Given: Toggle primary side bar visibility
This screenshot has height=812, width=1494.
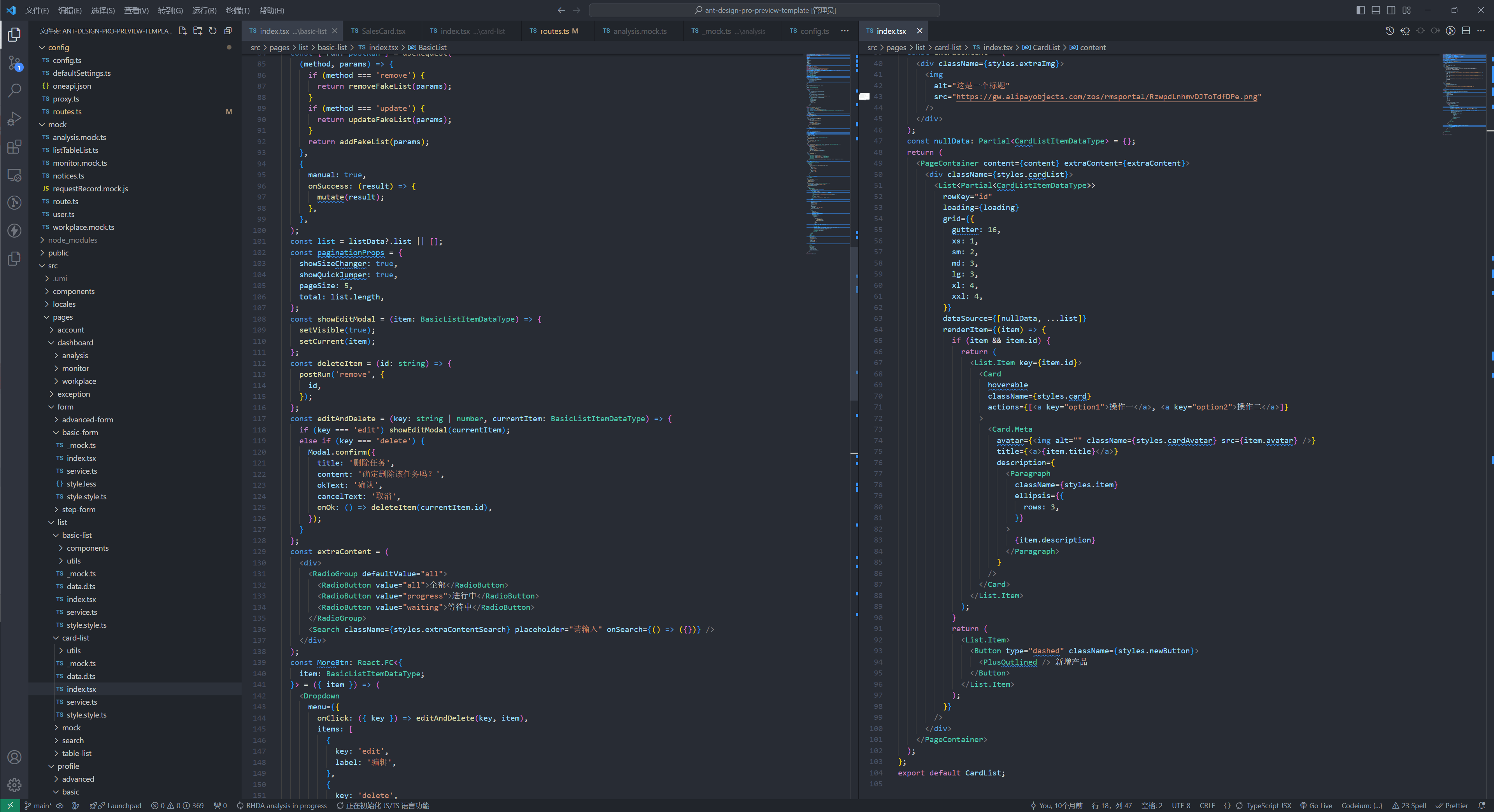Looking at the screenshot, I should [1361, 10].
